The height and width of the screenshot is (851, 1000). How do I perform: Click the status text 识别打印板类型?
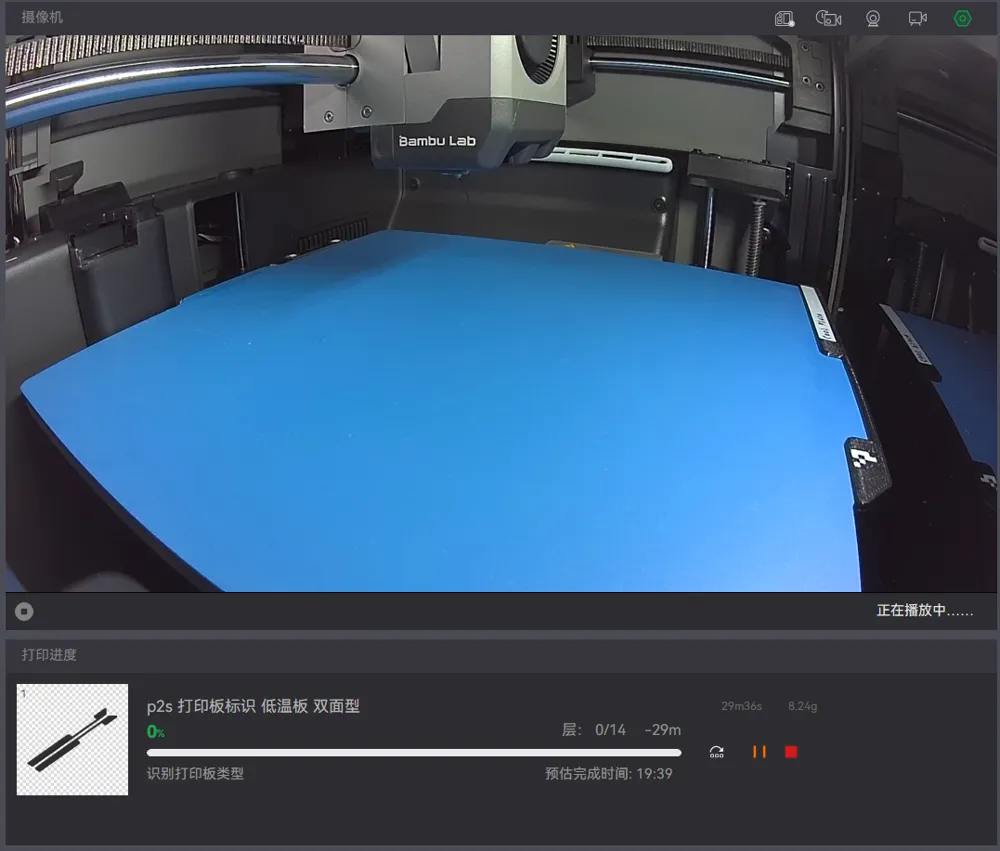pyautogui.click(x=195, y=774)
